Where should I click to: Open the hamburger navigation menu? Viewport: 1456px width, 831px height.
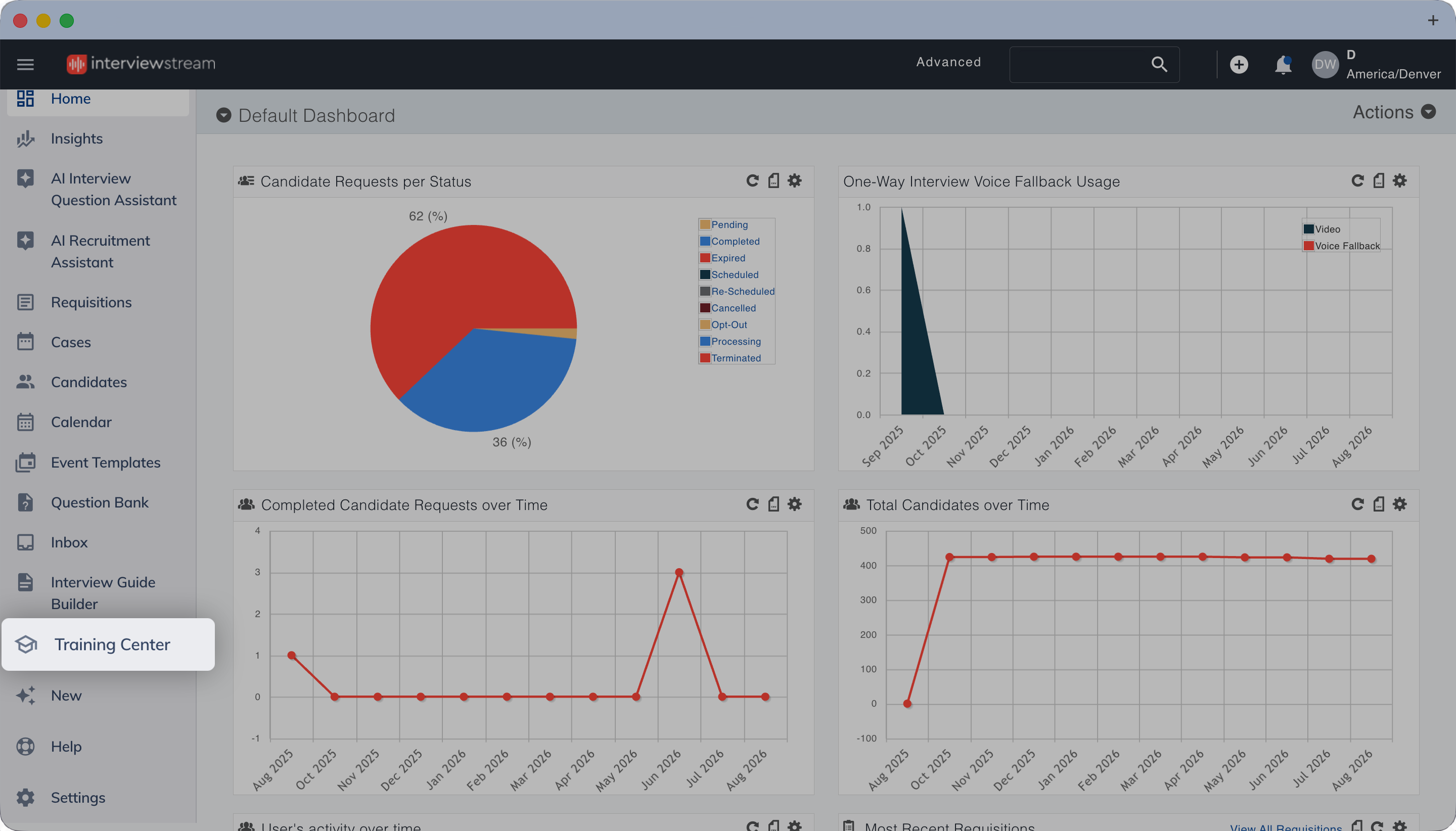25,64
